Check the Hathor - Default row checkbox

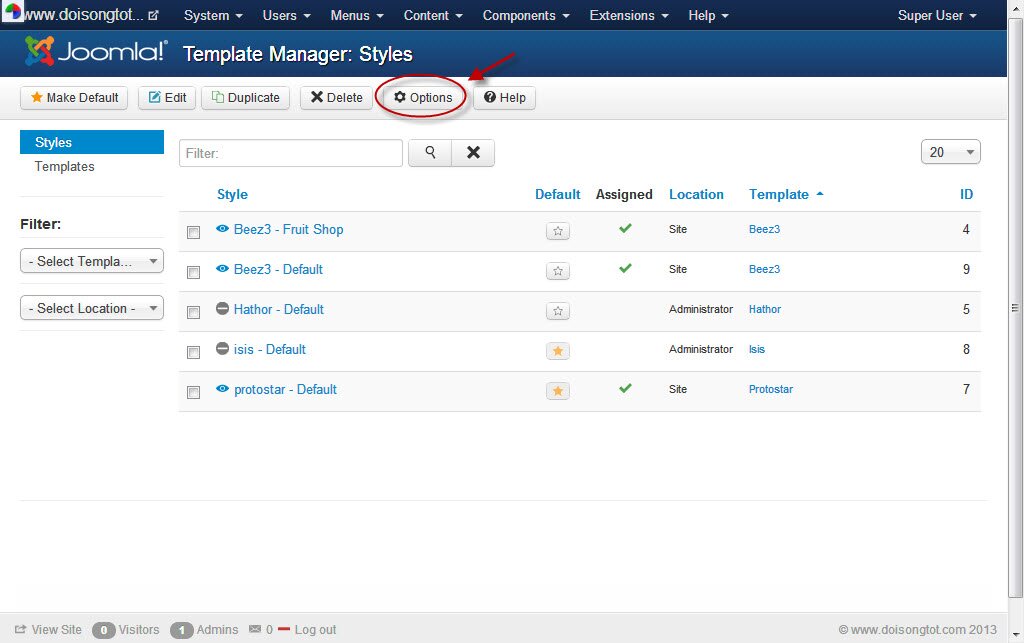(193, 311)
